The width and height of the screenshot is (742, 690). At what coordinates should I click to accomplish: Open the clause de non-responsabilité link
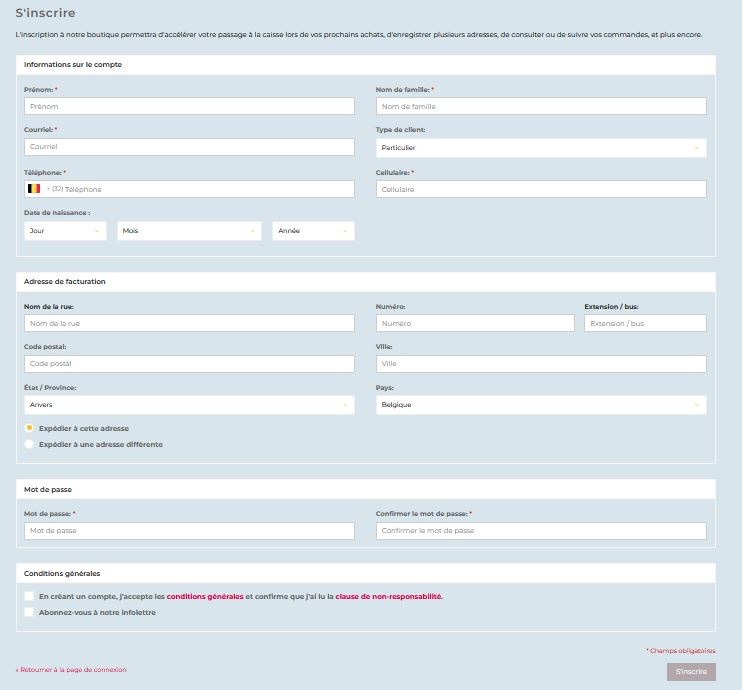pyautogui.click(x=388, y=596)
